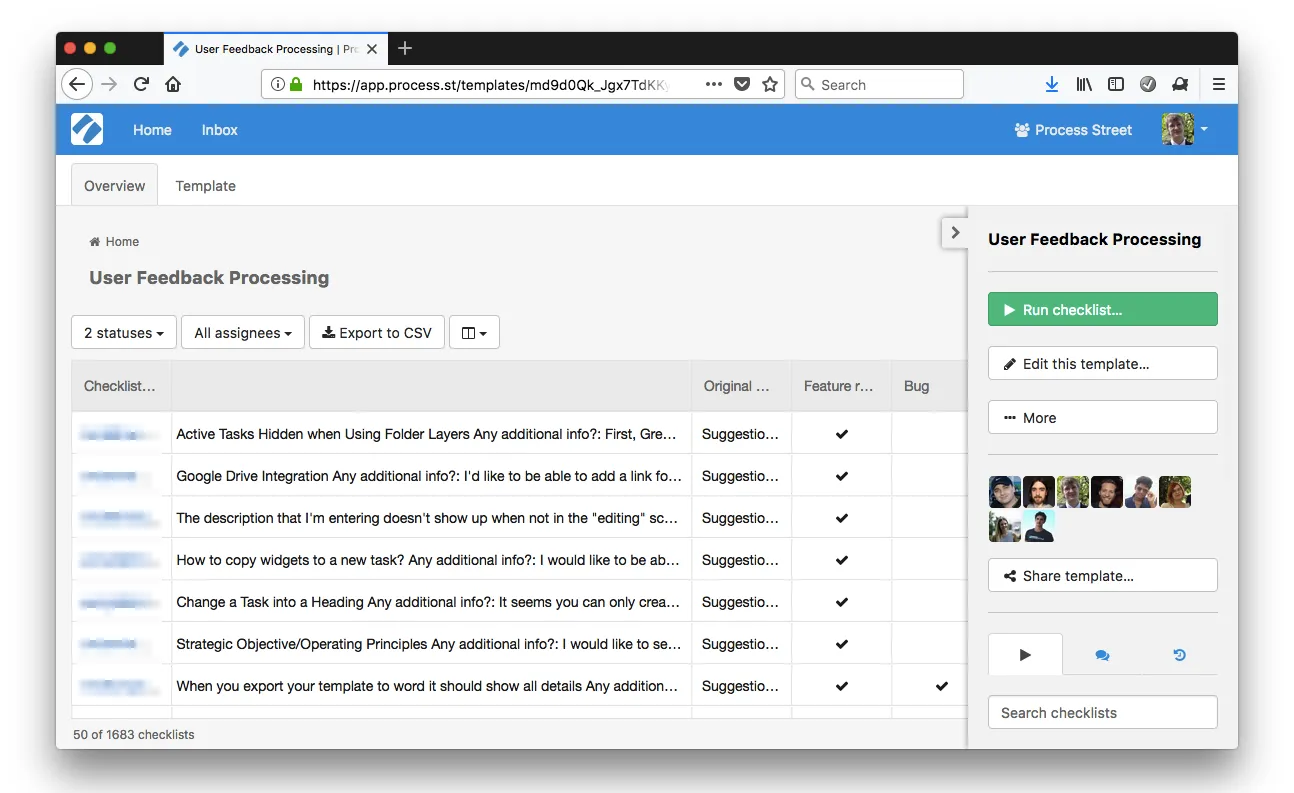Open the activity history tab icon
Screen dimensions: 1294x793
[1179, 655]
